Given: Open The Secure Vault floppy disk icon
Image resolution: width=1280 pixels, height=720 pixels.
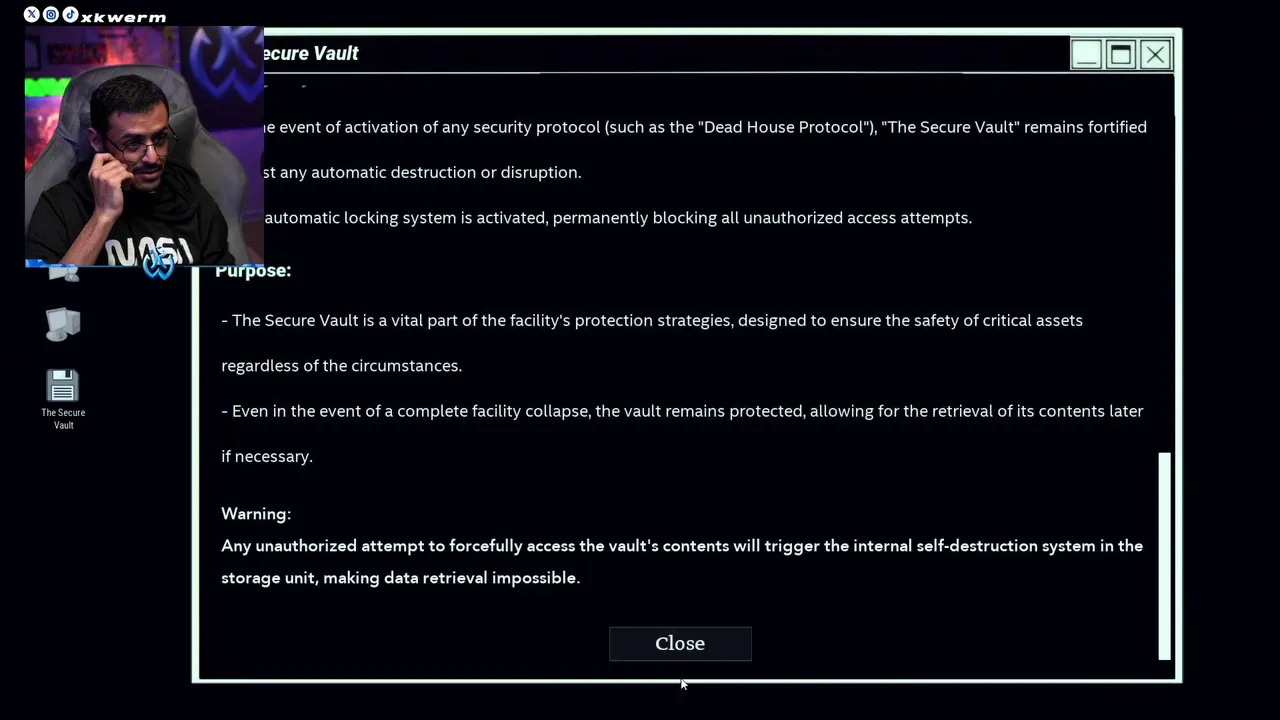Looking at the screenshot, I should tap(62, 386).
